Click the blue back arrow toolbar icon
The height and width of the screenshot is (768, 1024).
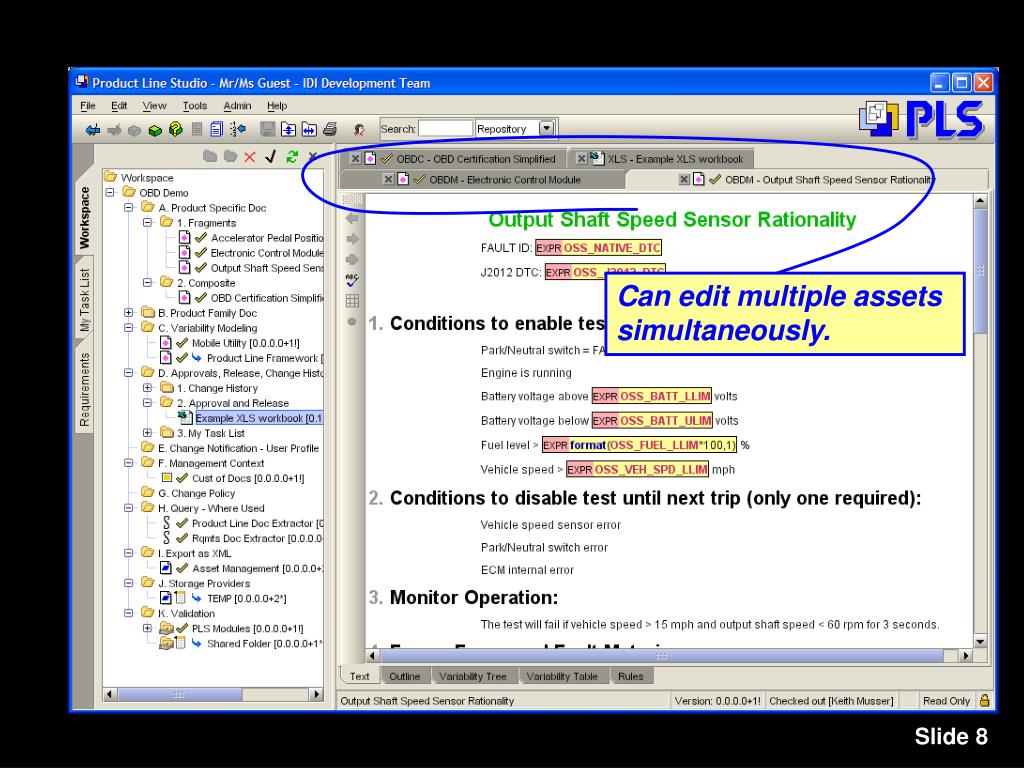click(93, 129)
